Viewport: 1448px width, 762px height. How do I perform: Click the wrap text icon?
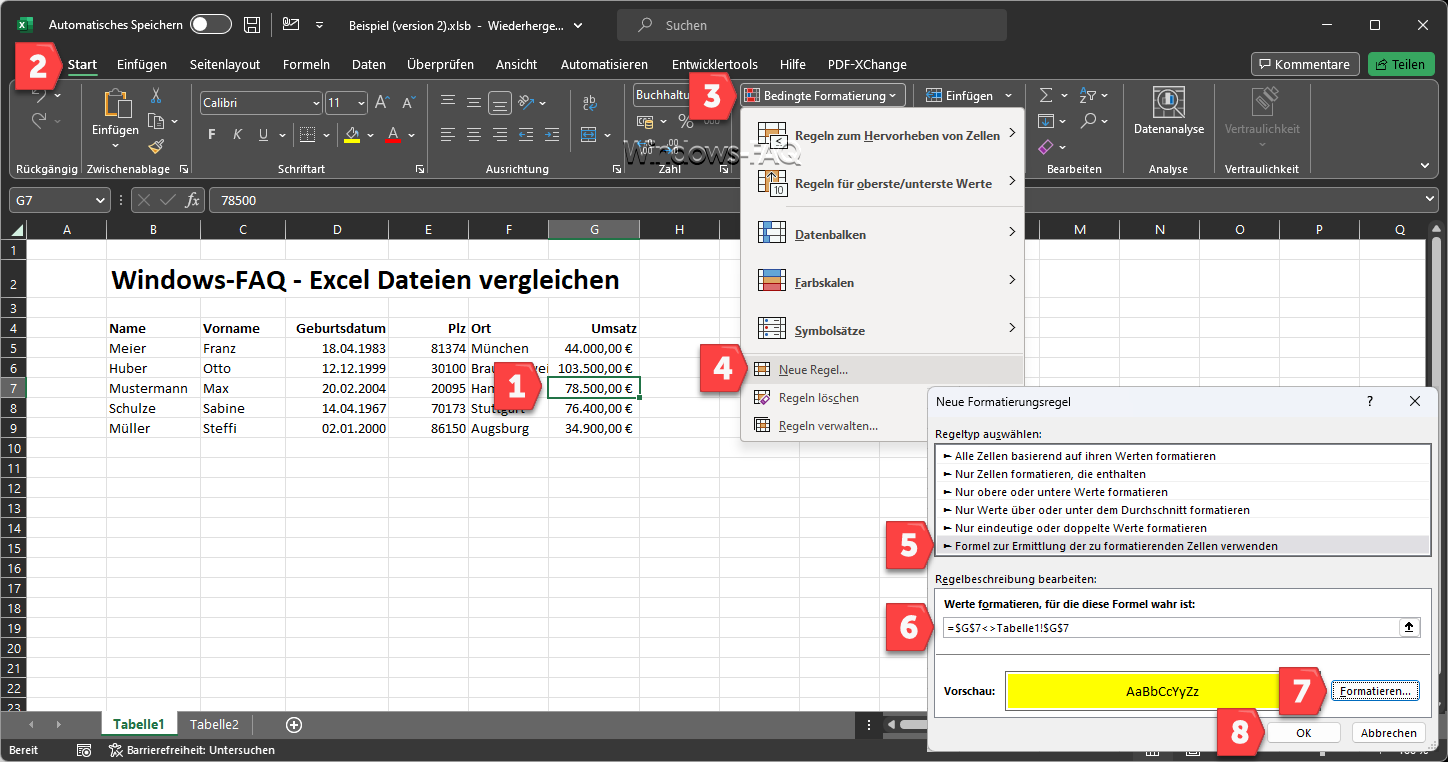point(590,103)
